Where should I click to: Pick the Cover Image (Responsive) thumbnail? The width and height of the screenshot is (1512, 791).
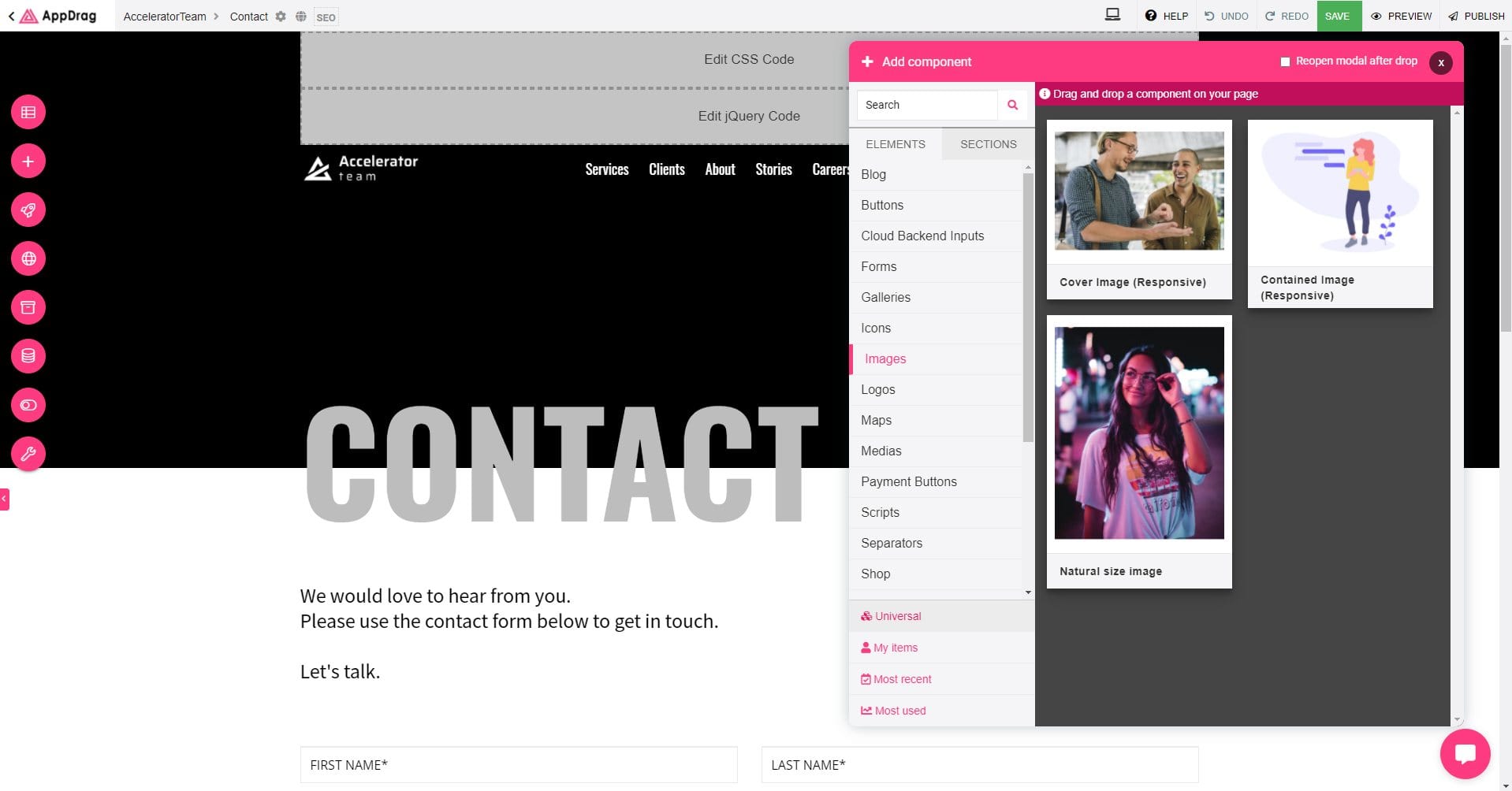point(1139,210)
